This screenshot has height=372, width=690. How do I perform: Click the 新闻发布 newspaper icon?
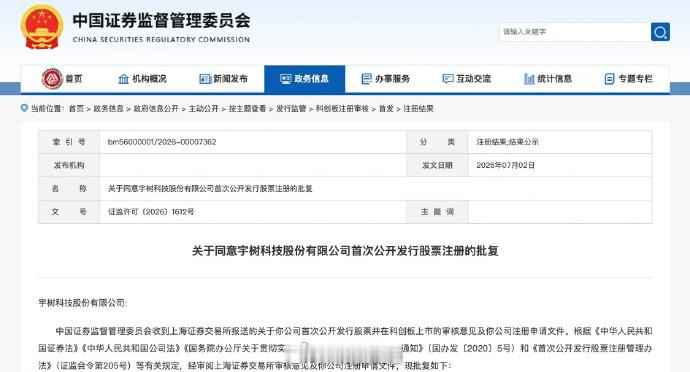pos(205,79)
